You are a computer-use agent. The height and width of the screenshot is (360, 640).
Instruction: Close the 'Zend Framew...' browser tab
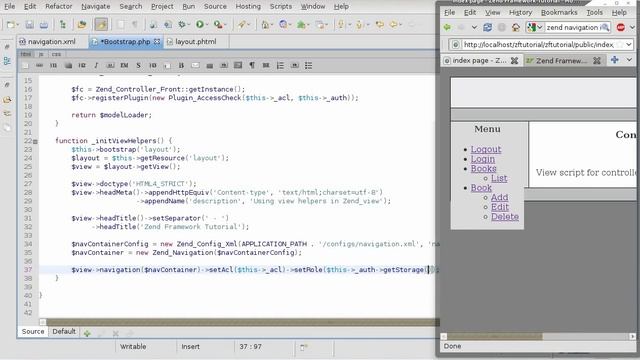[597, 60]
